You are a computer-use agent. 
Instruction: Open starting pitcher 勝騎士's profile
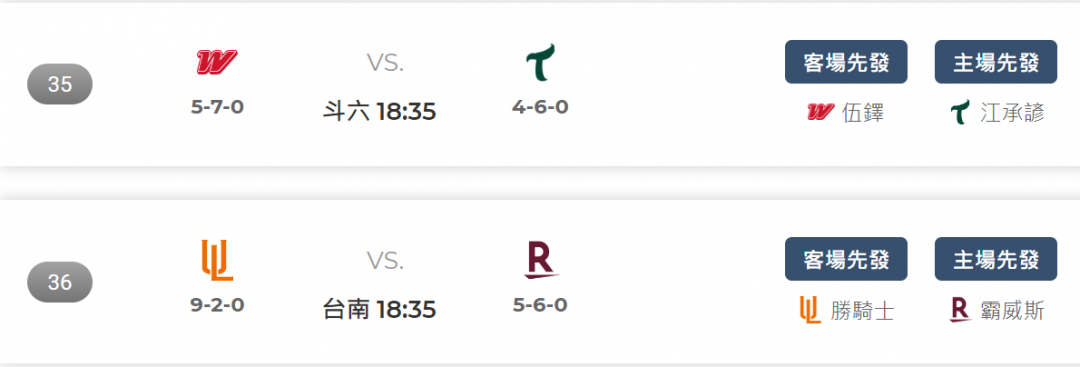tap(862, 311)
